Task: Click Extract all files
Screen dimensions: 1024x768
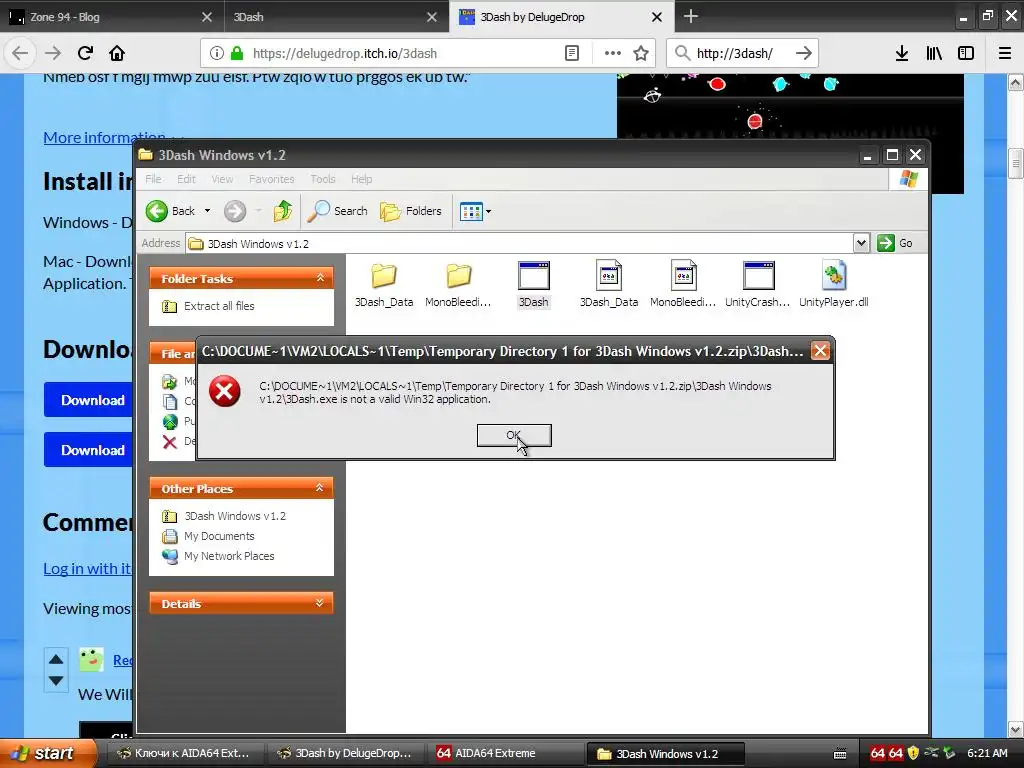Action: tap(219, 306)
